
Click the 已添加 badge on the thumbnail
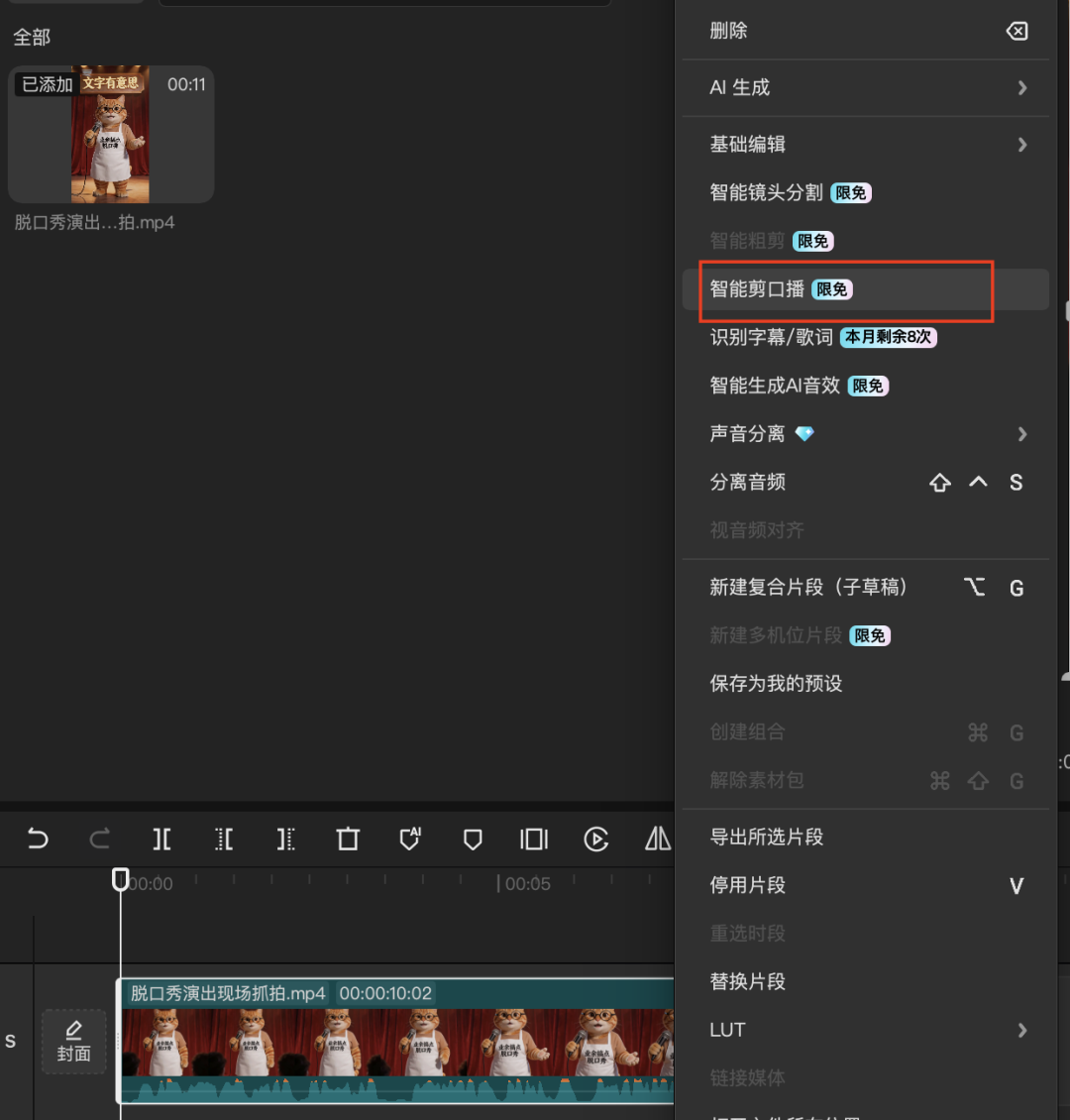(x=48, y=84)
